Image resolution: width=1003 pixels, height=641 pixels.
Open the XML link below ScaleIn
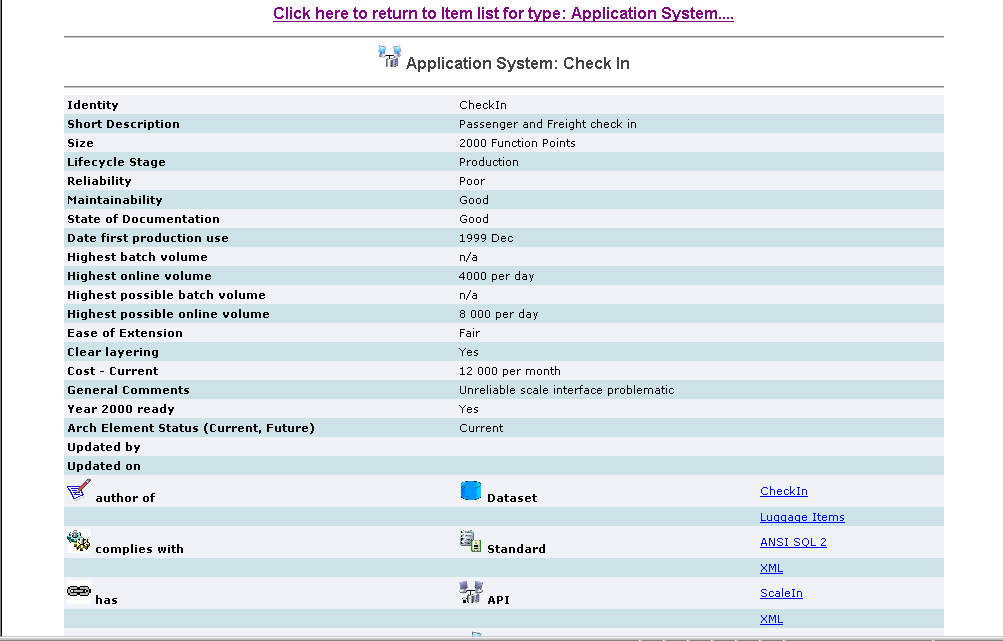tap(771, 619)
